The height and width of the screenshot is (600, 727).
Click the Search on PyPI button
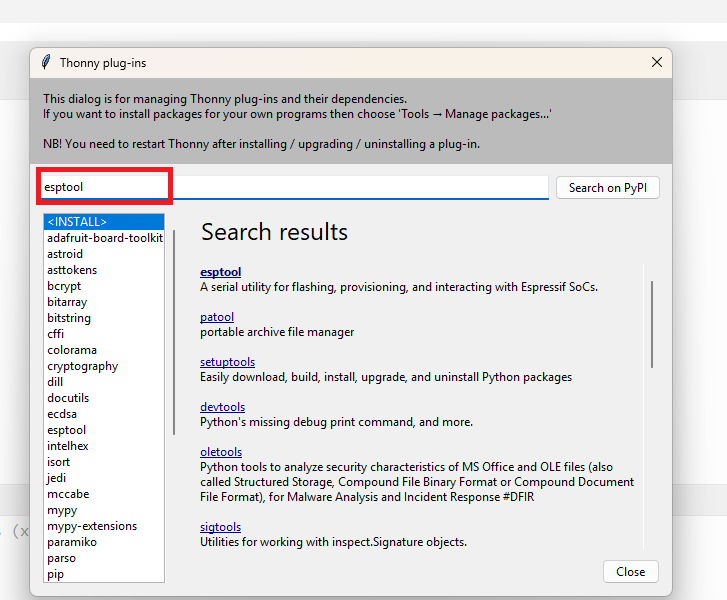[x=607, y=188]
